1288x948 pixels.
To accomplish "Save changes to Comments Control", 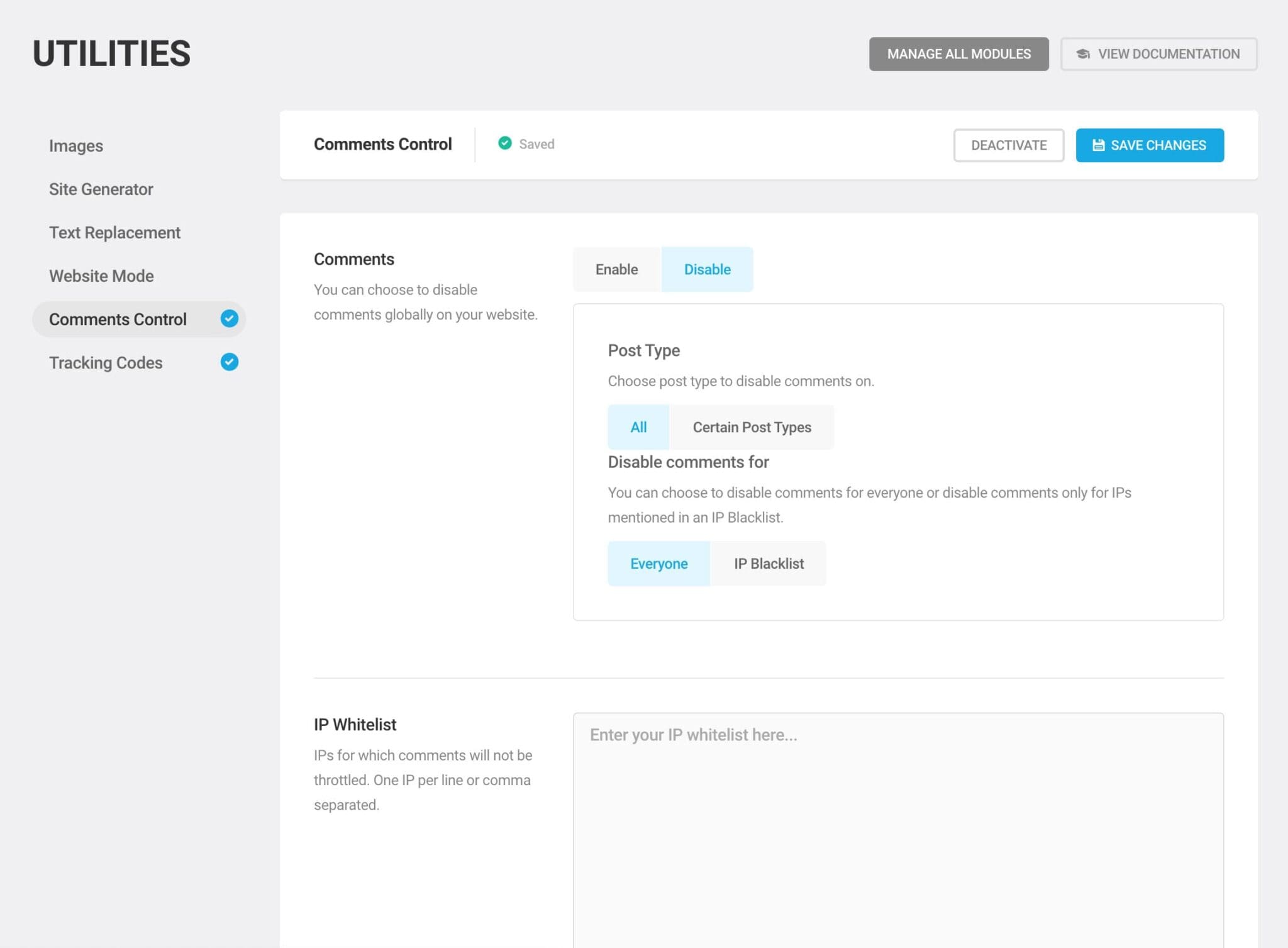I will (1149, 145).
